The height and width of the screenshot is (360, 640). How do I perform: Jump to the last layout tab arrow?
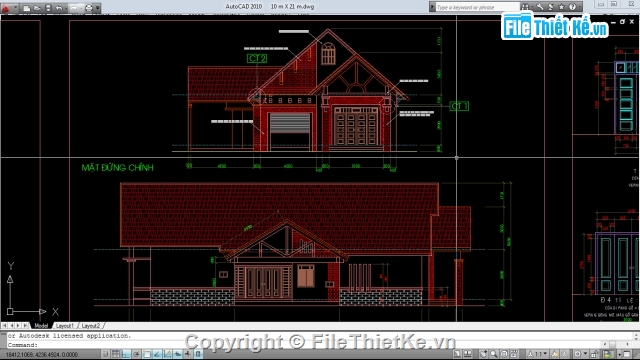[25, 326]
